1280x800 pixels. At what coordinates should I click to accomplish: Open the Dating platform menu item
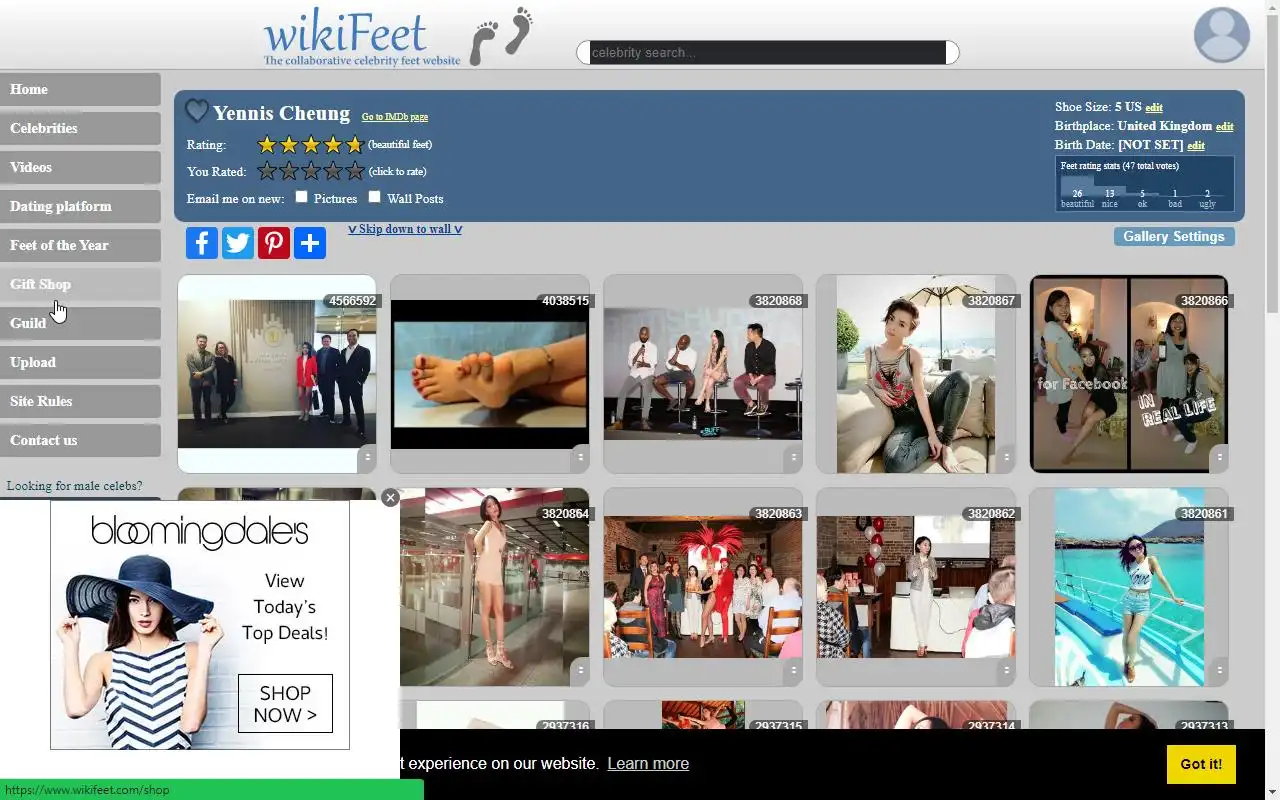pos(80,206)
